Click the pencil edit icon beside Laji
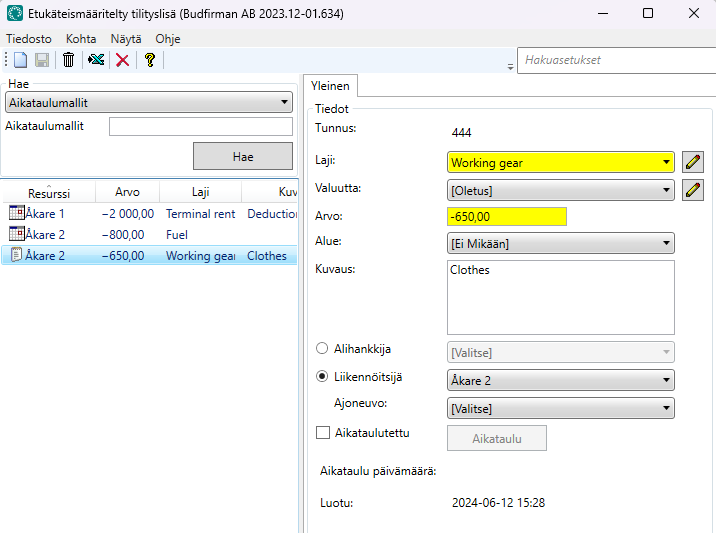This screenshot has width=716, height=533. [693, 163]
